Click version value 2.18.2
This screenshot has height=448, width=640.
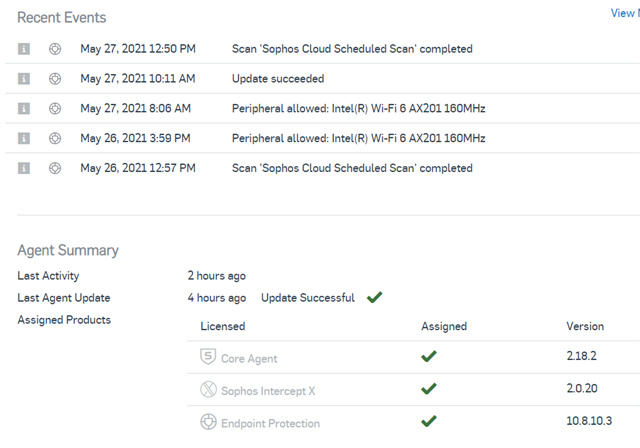(582, 356)
